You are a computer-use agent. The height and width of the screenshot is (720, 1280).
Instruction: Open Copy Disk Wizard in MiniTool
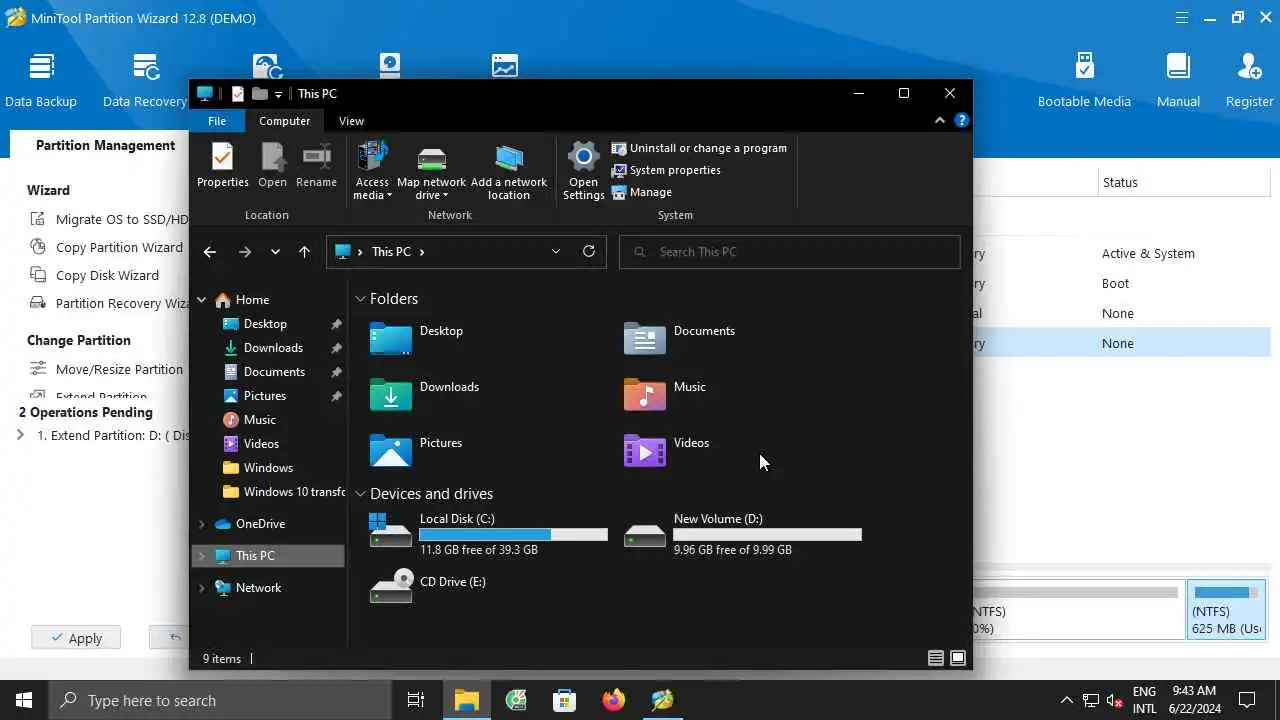coord(95,275)
